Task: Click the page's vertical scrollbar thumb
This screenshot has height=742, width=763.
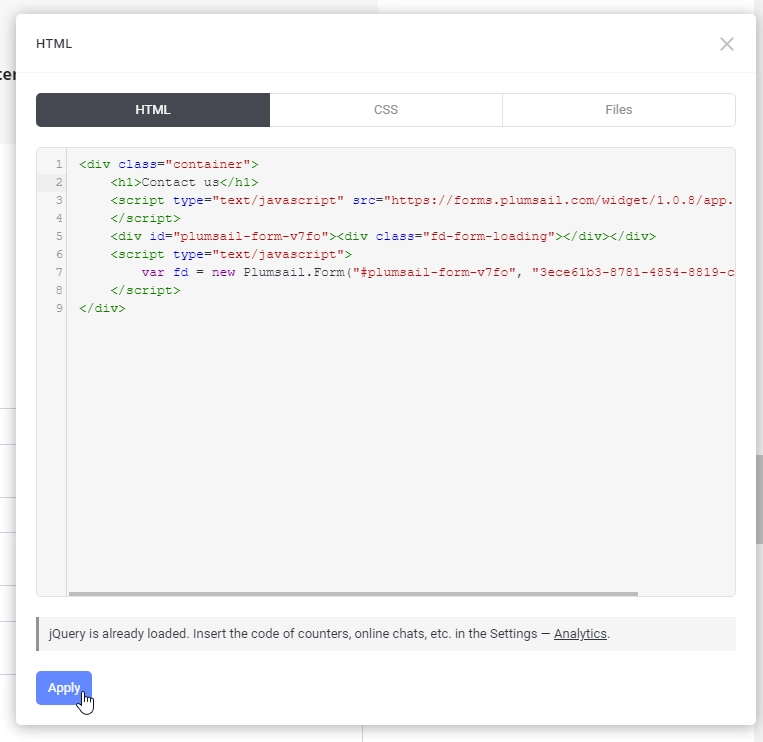Action: (759, 500)
